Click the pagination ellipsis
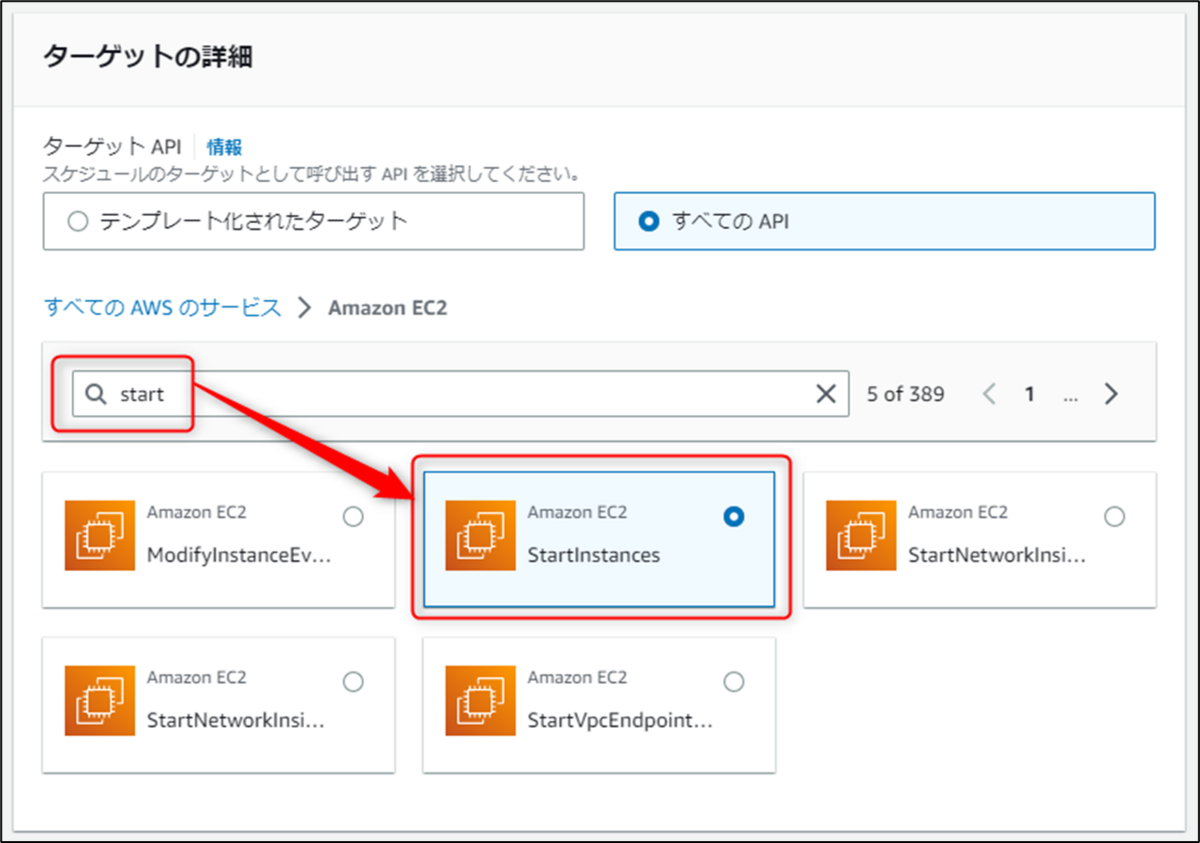This screenshot has height=843, width=1200. (1070, 396)
